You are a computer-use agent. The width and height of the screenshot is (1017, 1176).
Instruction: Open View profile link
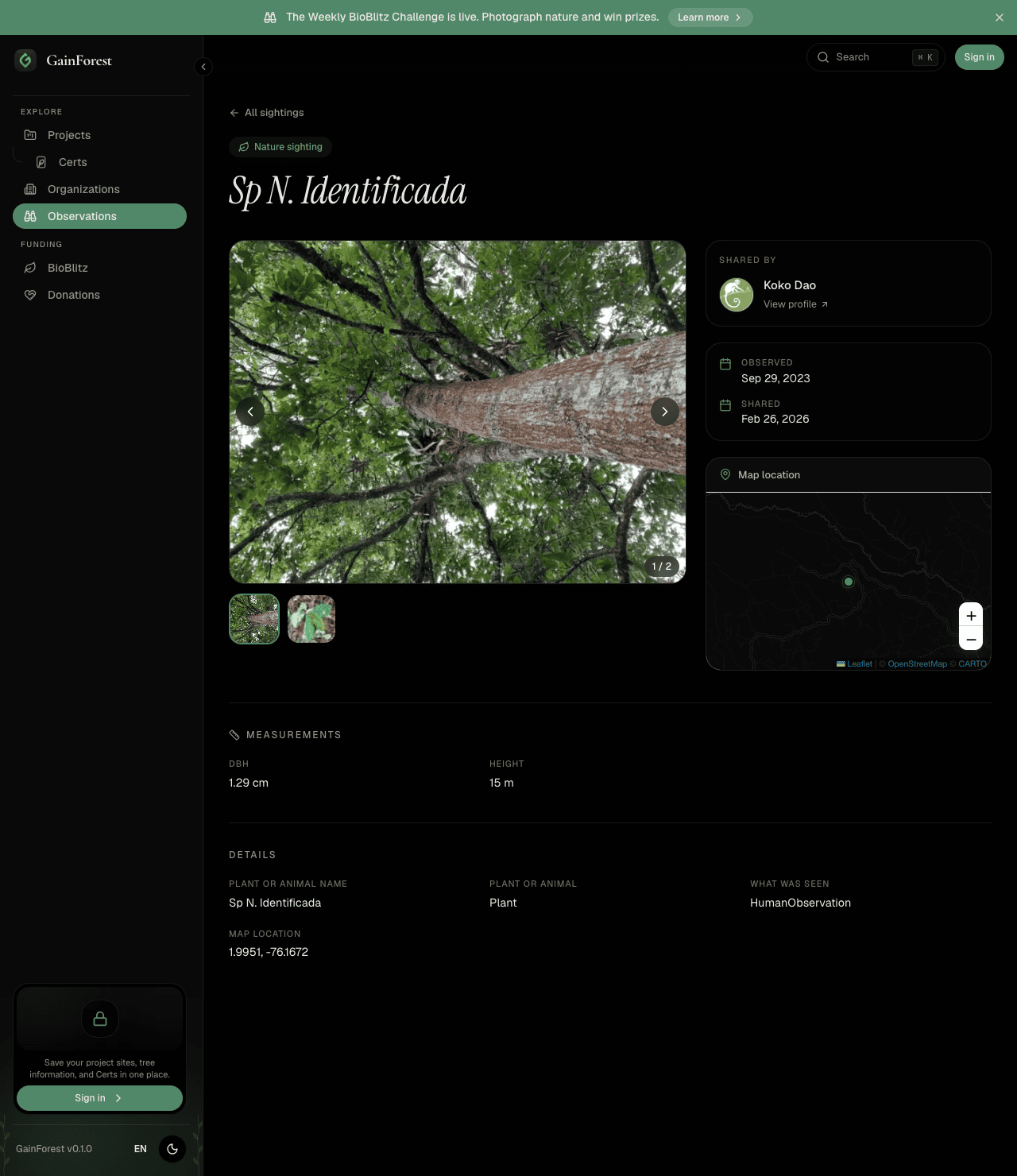[x=795, y=304]
